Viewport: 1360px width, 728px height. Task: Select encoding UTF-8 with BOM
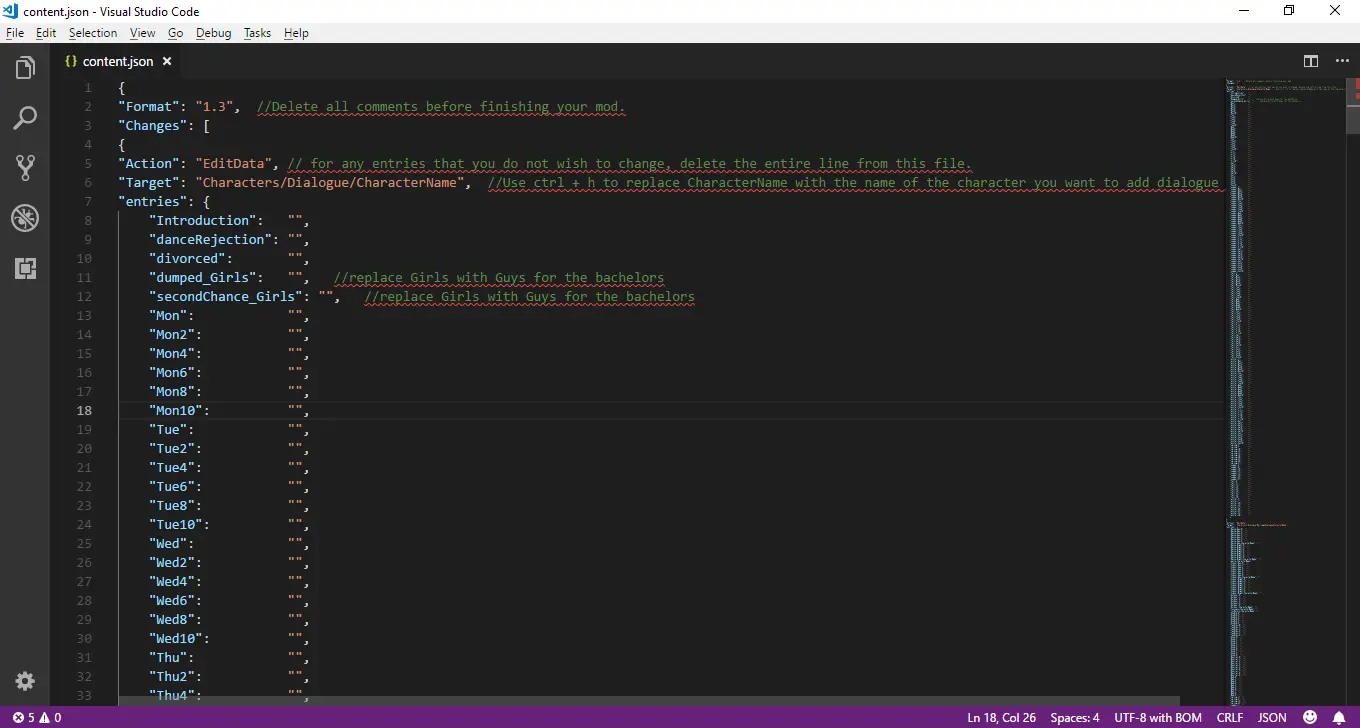click(x=1158, y=717)
